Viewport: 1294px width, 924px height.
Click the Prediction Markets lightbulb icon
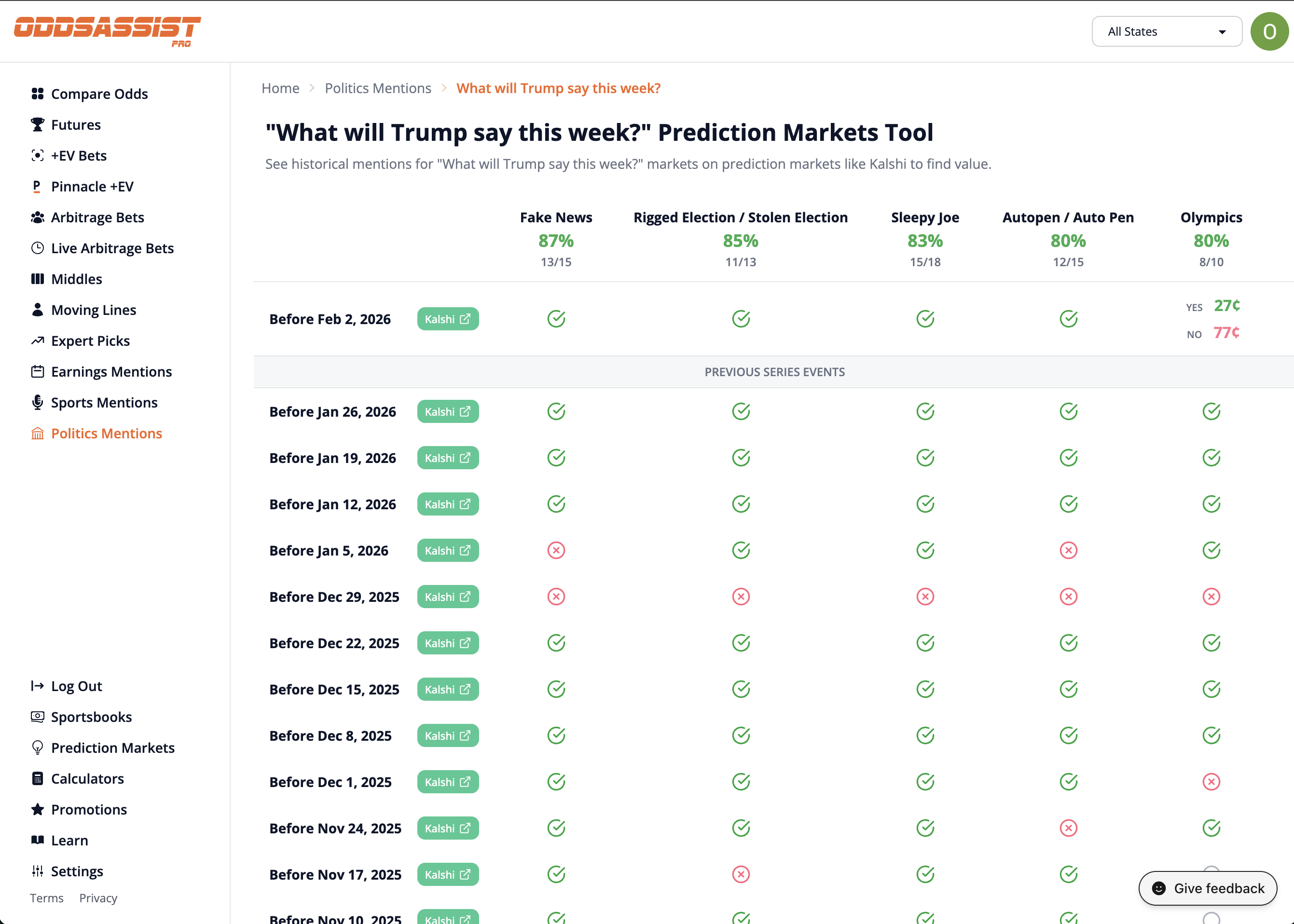[38, 747]
